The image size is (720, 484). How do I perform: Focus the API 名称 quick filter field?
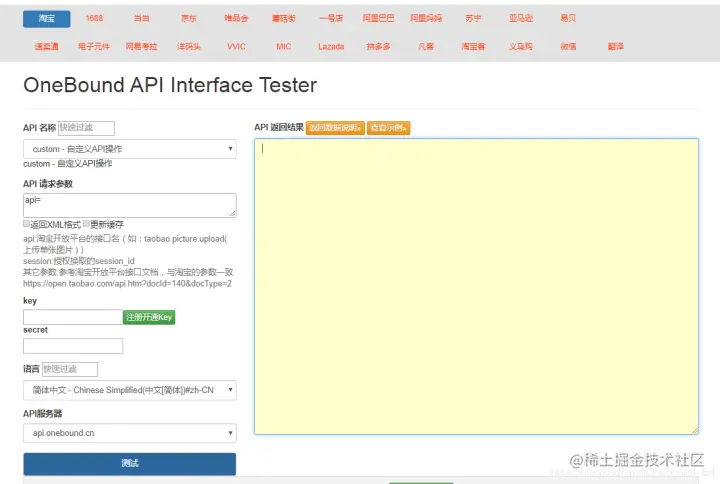pos(86,128)
